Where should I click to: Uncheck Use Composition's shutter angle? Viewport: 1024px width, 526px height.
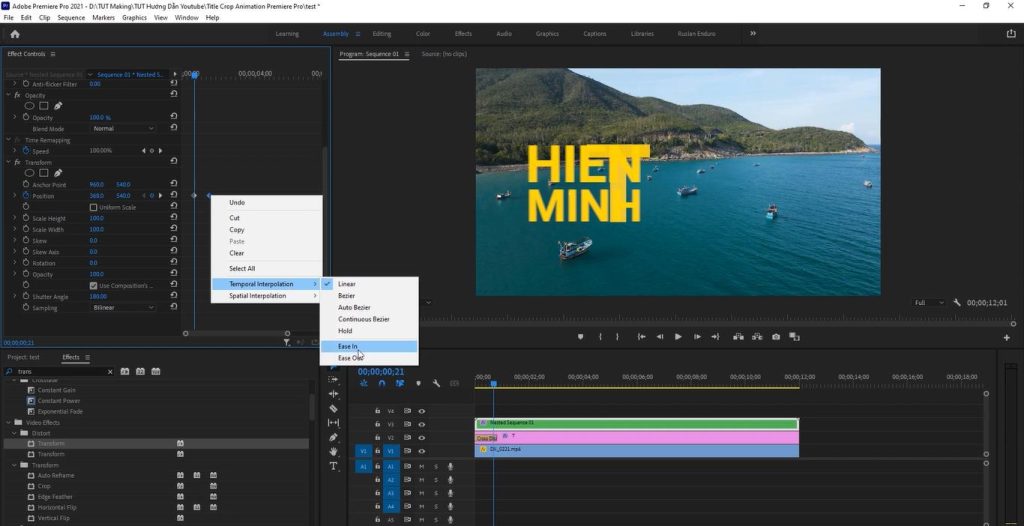tap(93, 286)
